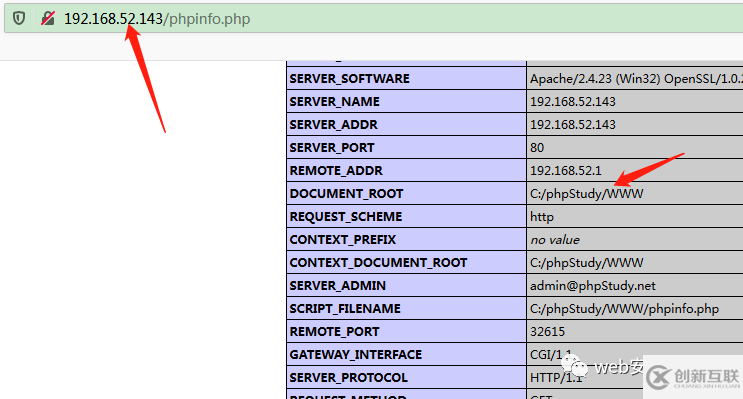Viewport: 743px width, 399px height.
Task: Select the SERVER_NAME value 192.168.52.143
Action: tap(573, 102)
